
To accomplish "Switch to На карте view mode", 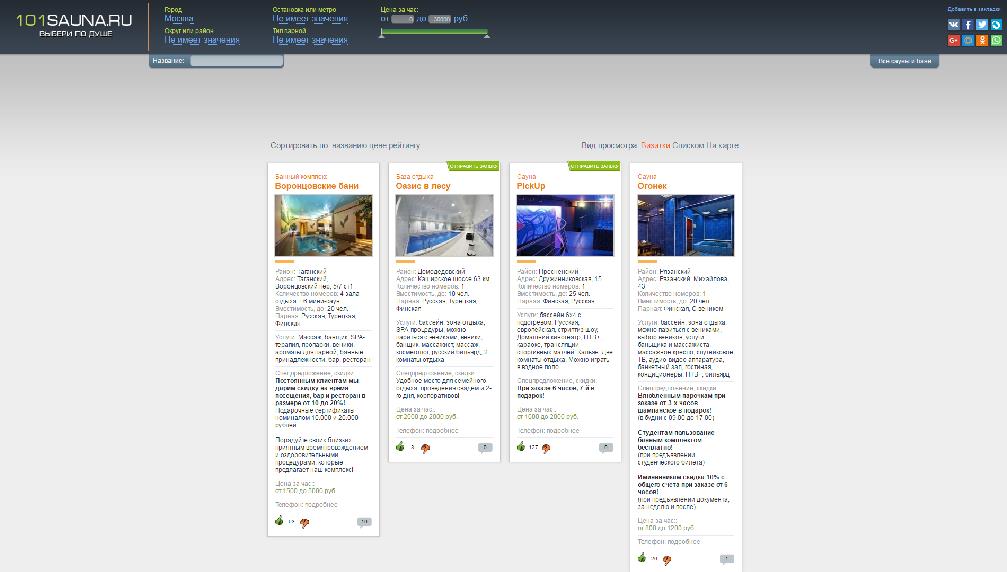I will click(722, 146).
